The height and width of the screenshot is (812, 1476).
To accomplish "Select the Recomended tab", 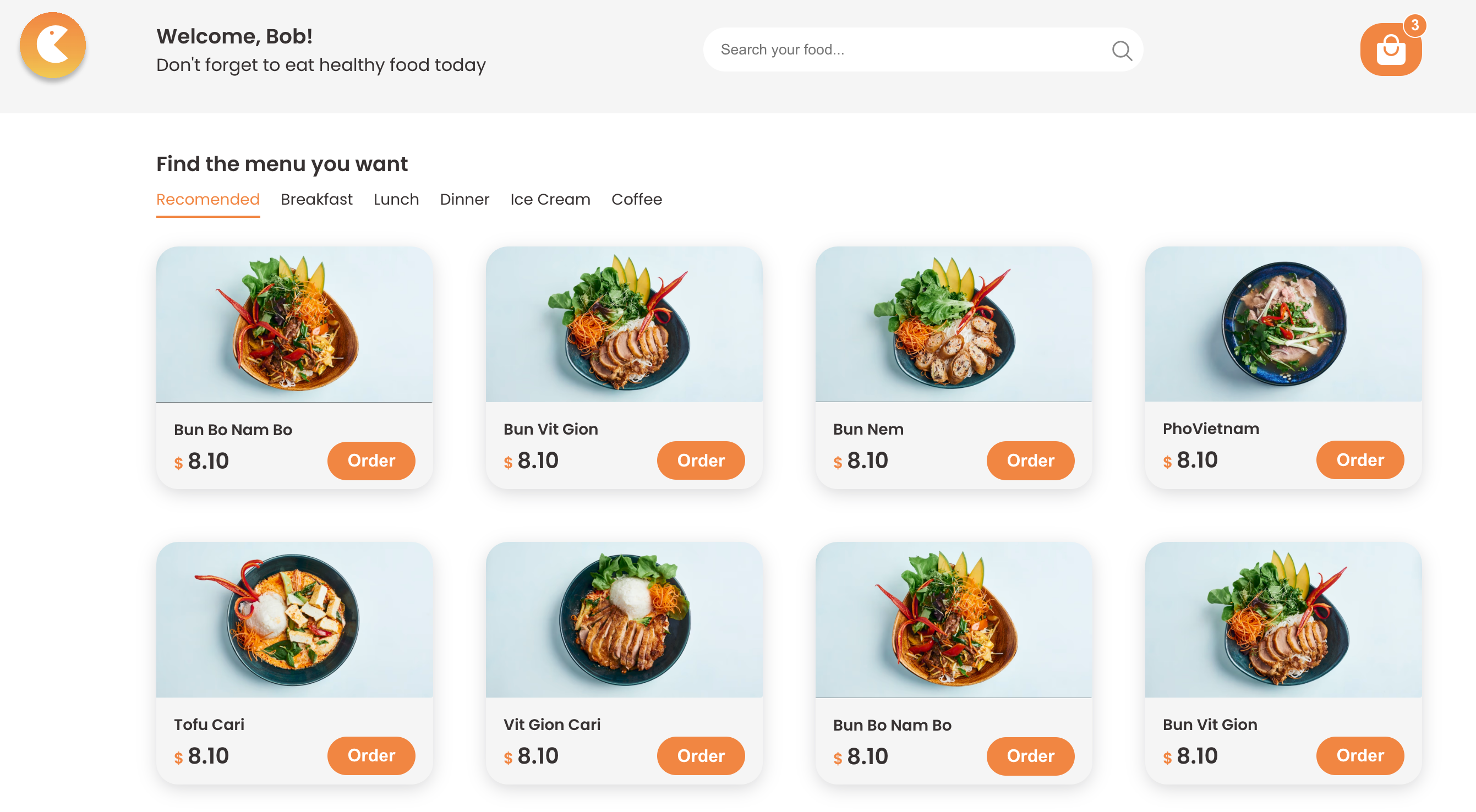I will [x=208, y=199].
